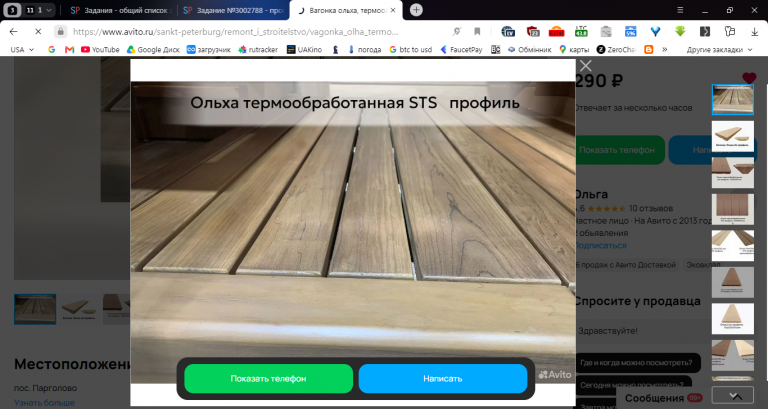Viewport: 768px width, 409px height.
Task: Stop the page from loading
Action: 38,32
